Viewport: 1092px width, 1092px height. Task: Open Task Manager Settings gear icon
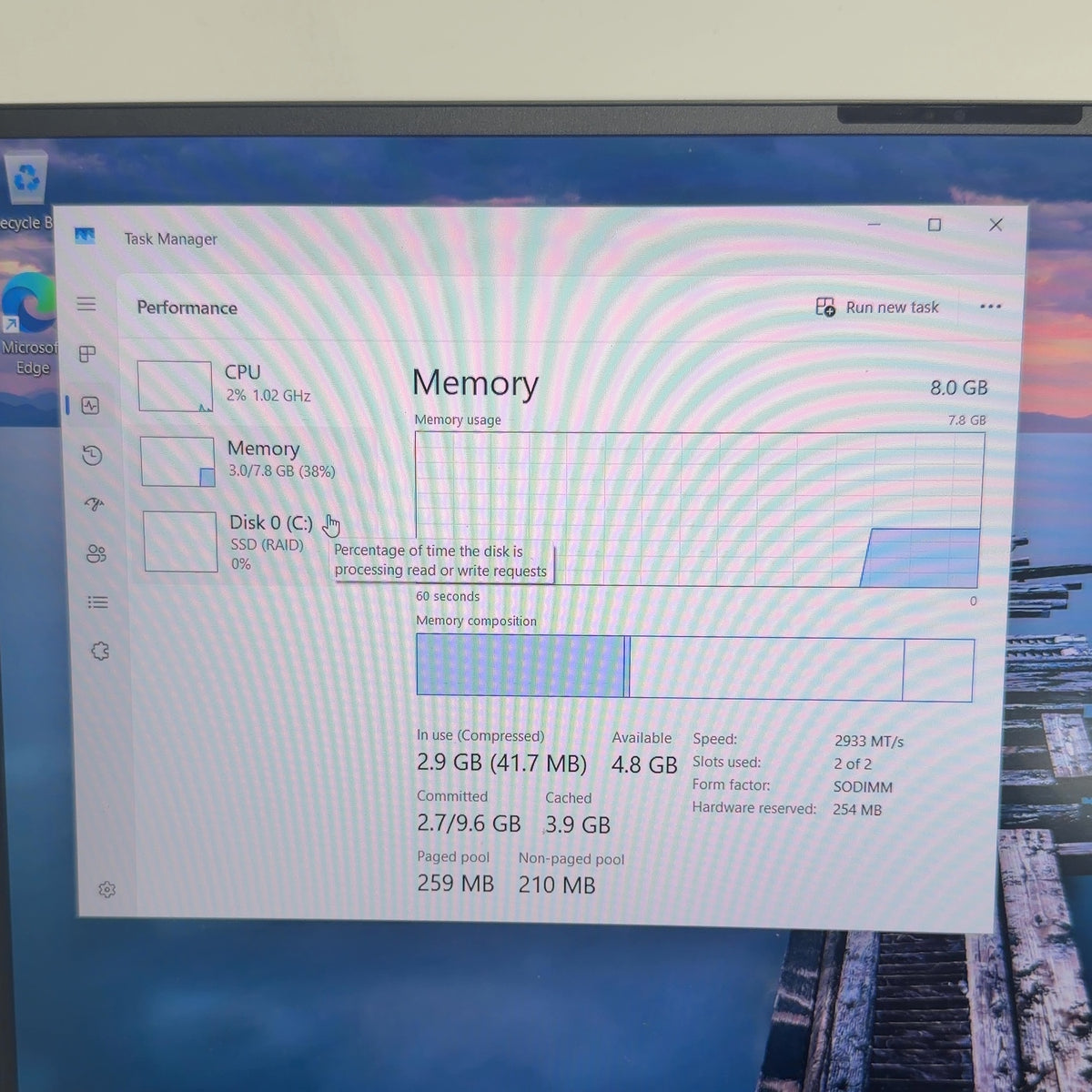[106, 889]
